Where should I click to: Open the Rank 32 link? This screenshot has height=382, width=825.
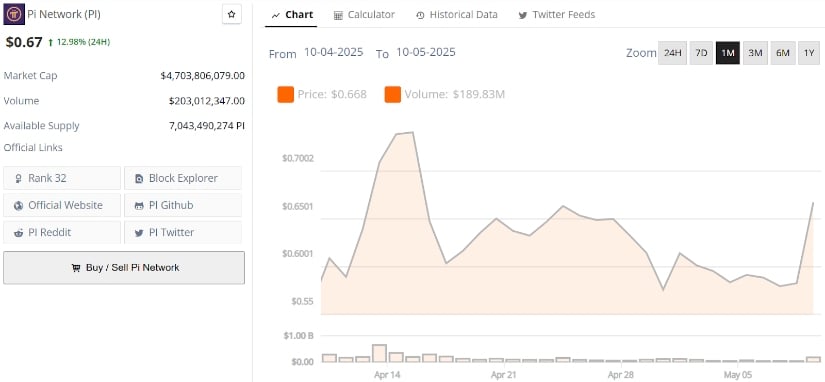tap(62, 178)
